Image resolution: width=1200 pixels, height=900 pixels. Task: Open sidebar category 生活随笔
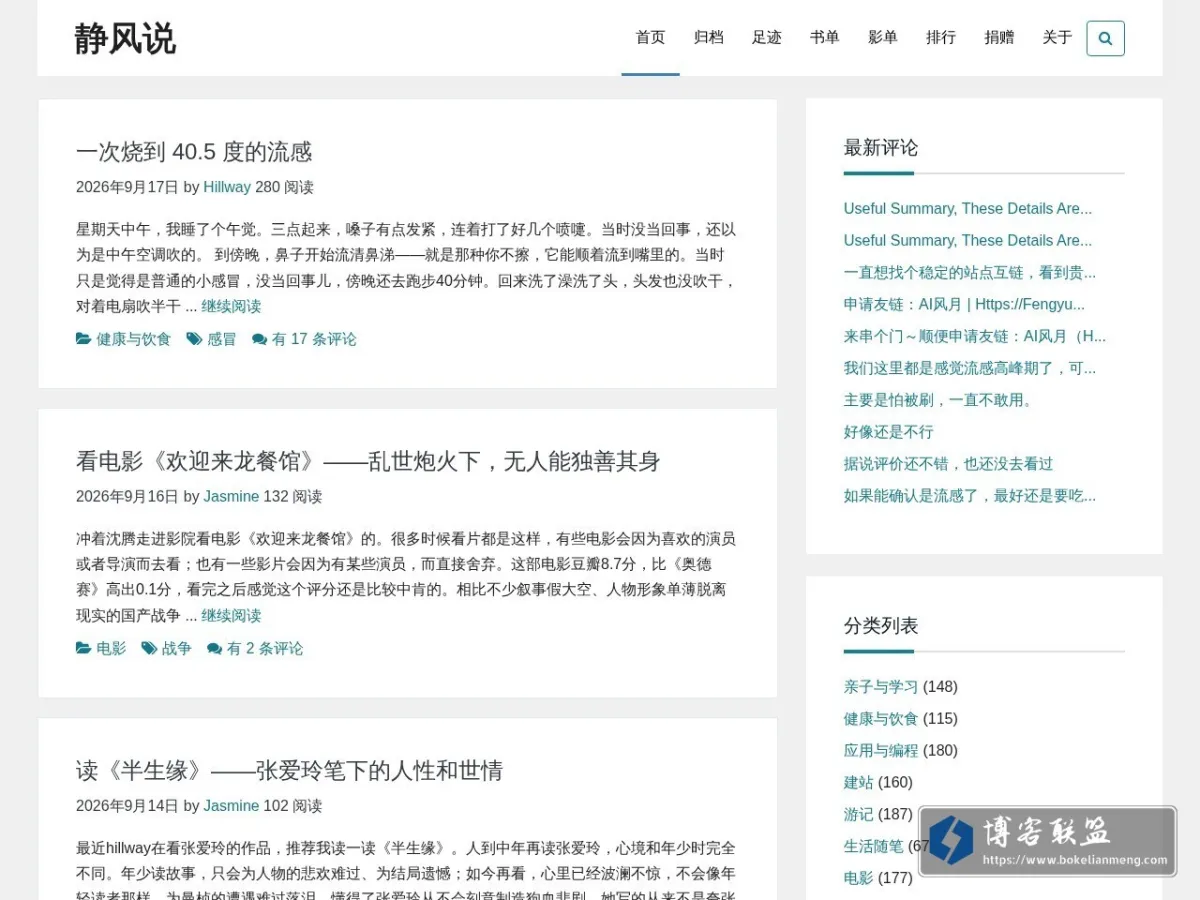(x=873, y=846)
